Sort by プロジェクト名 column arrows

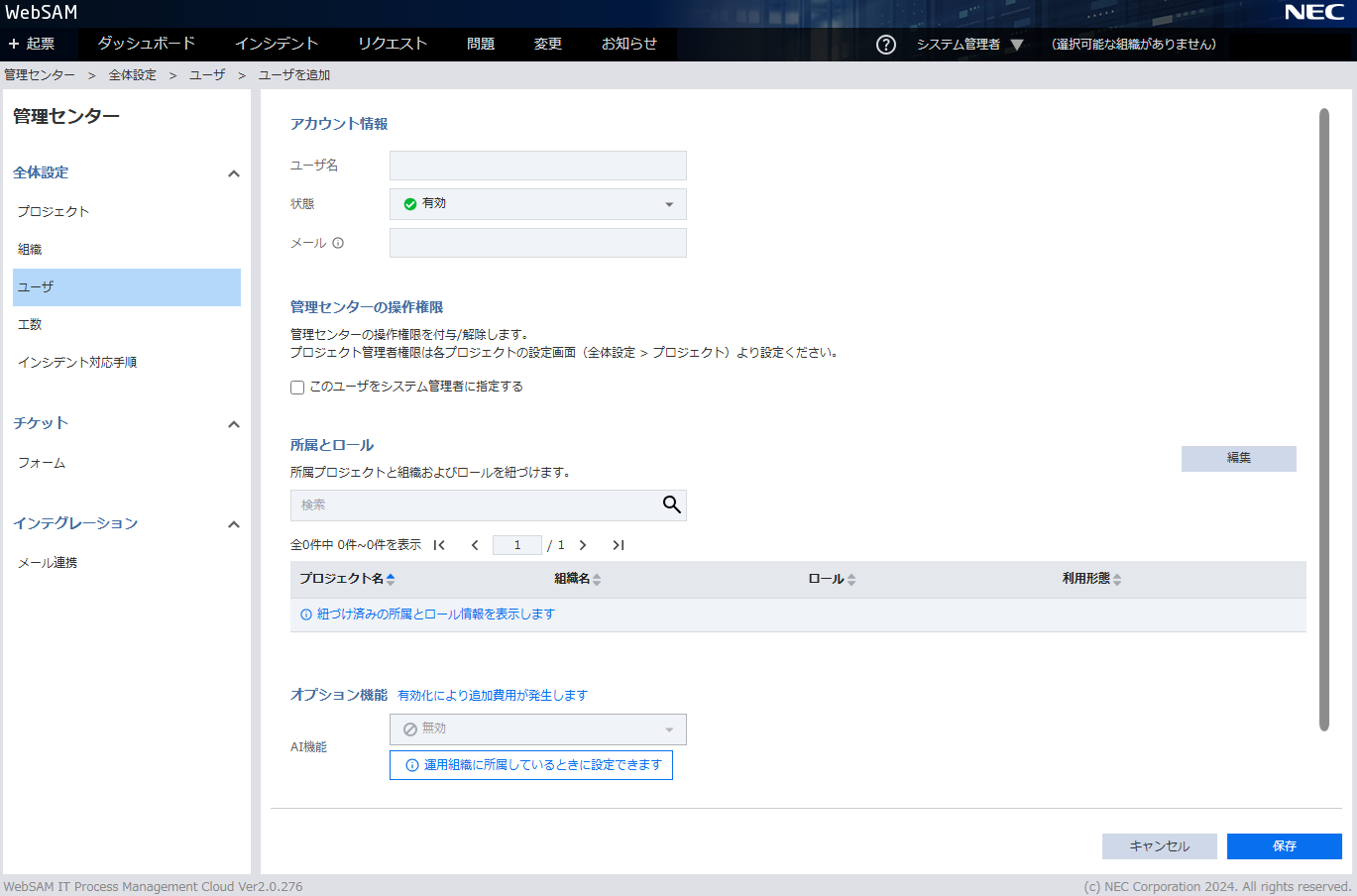[391, 579]
